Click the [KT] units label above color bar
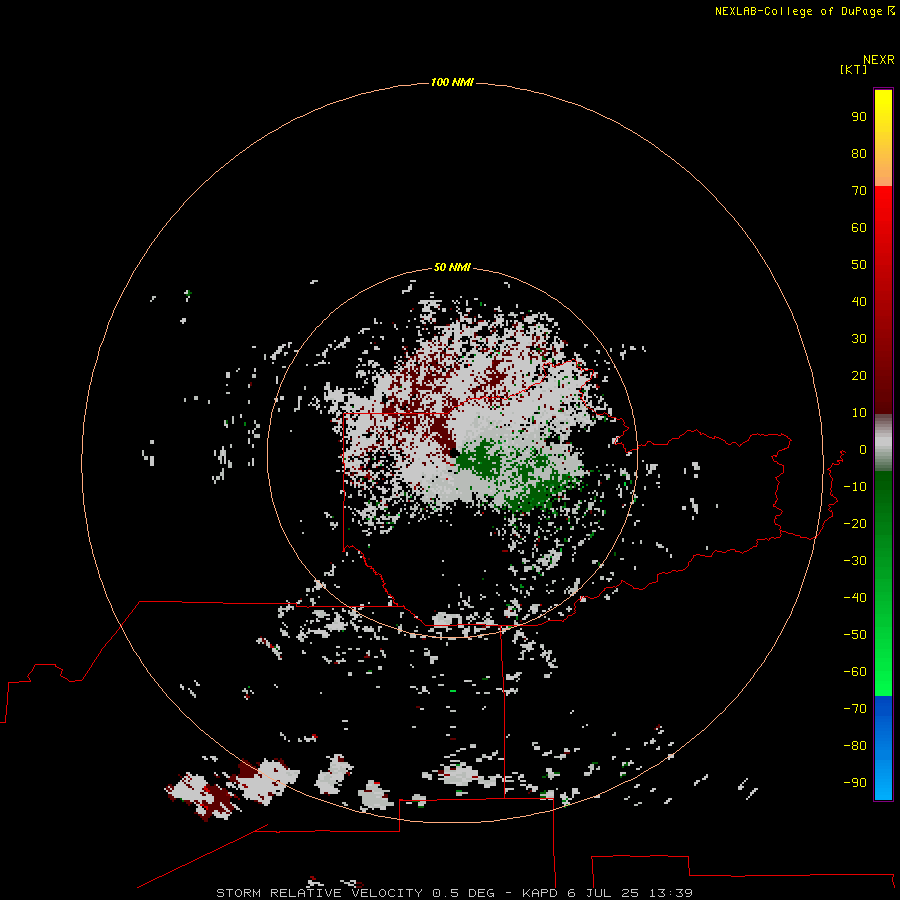 tap(853, 69)
